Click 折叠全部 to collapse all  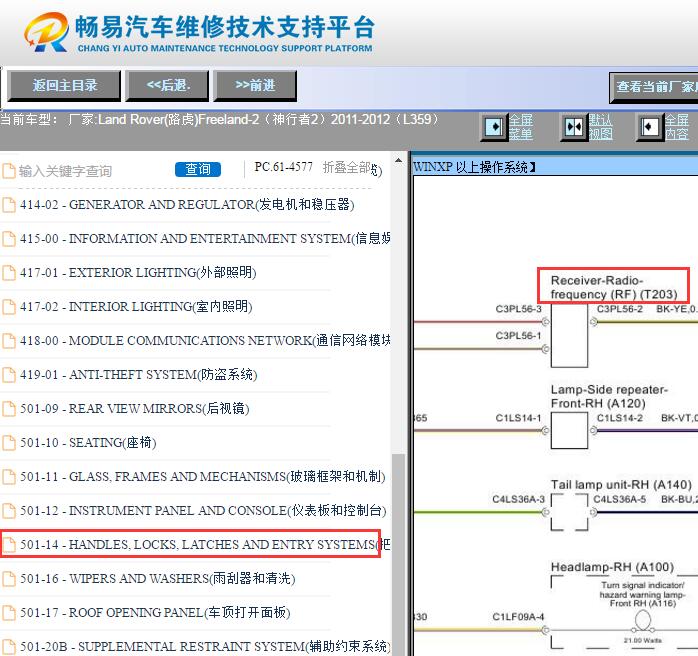coord(346,167)
